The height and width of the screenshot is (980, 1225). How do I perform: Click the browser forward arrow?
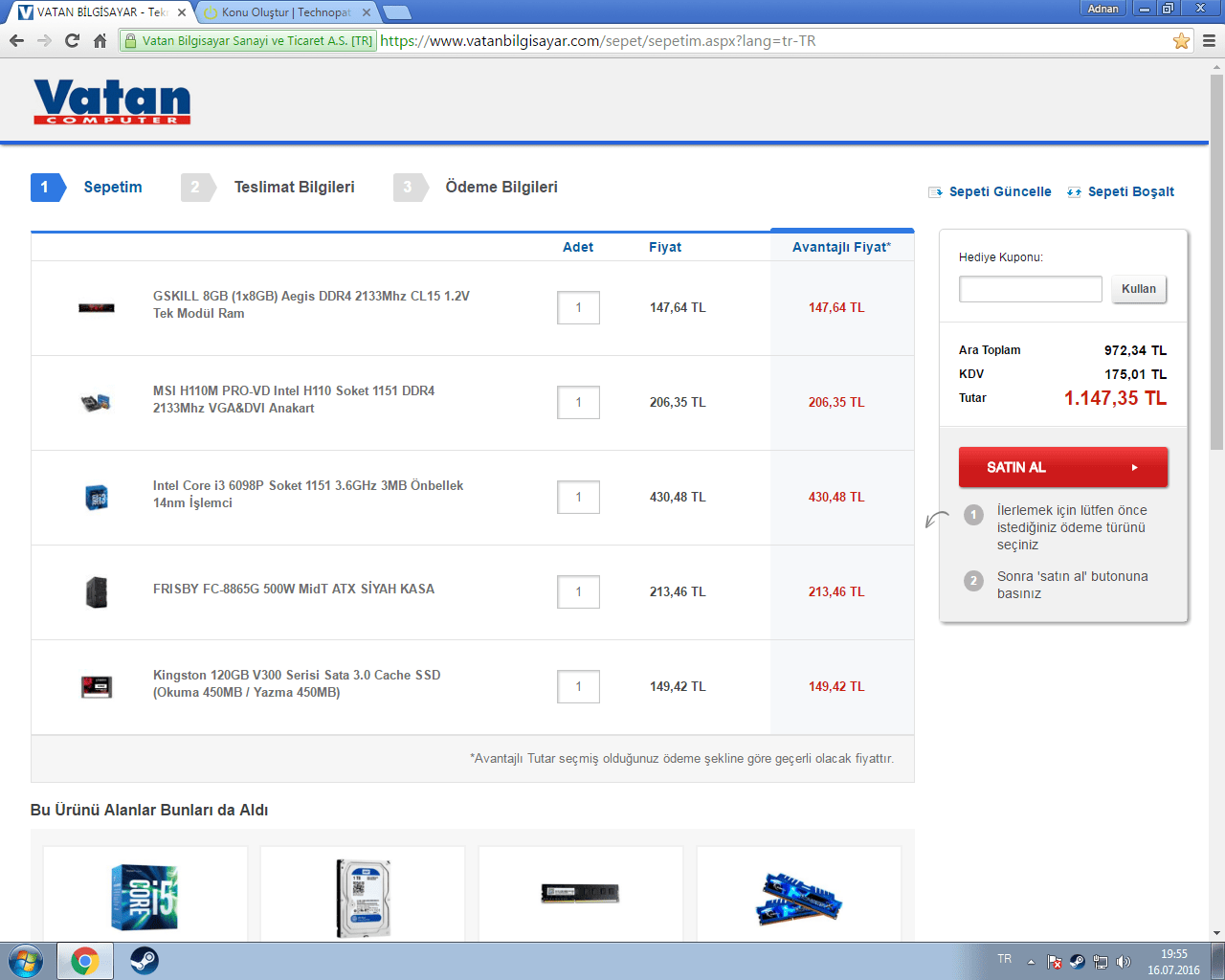[44, 40]
